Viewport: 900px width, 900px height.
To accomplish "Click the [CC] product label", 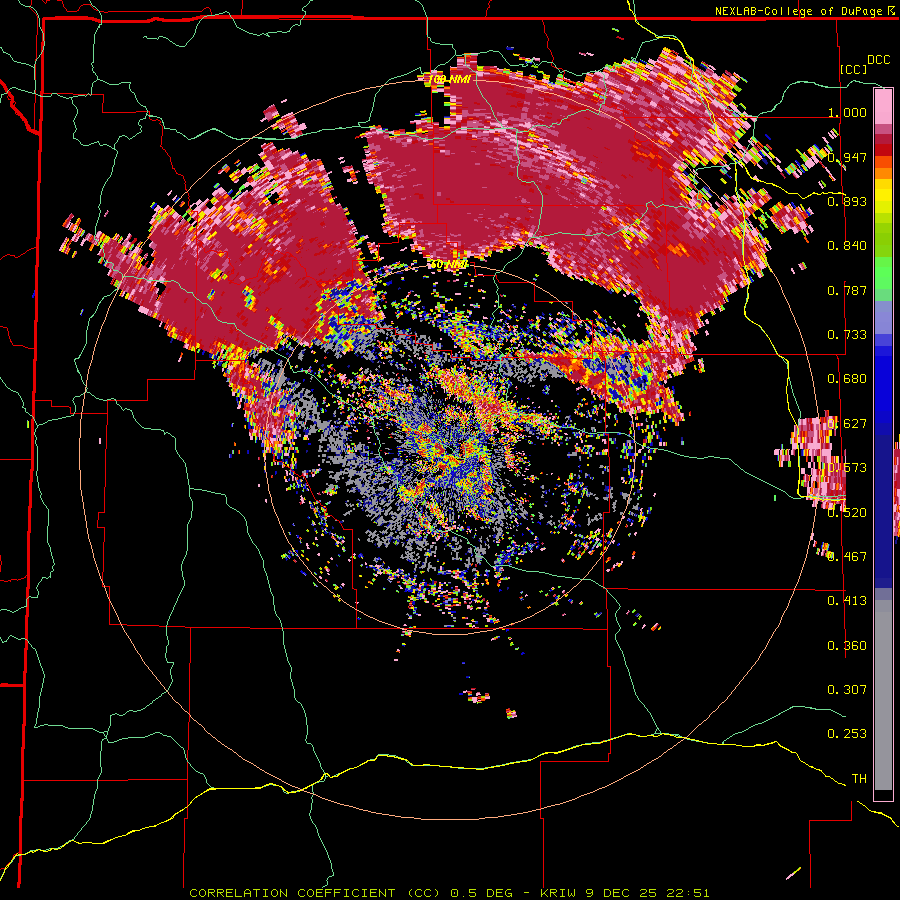I will (x=854, y=69).
